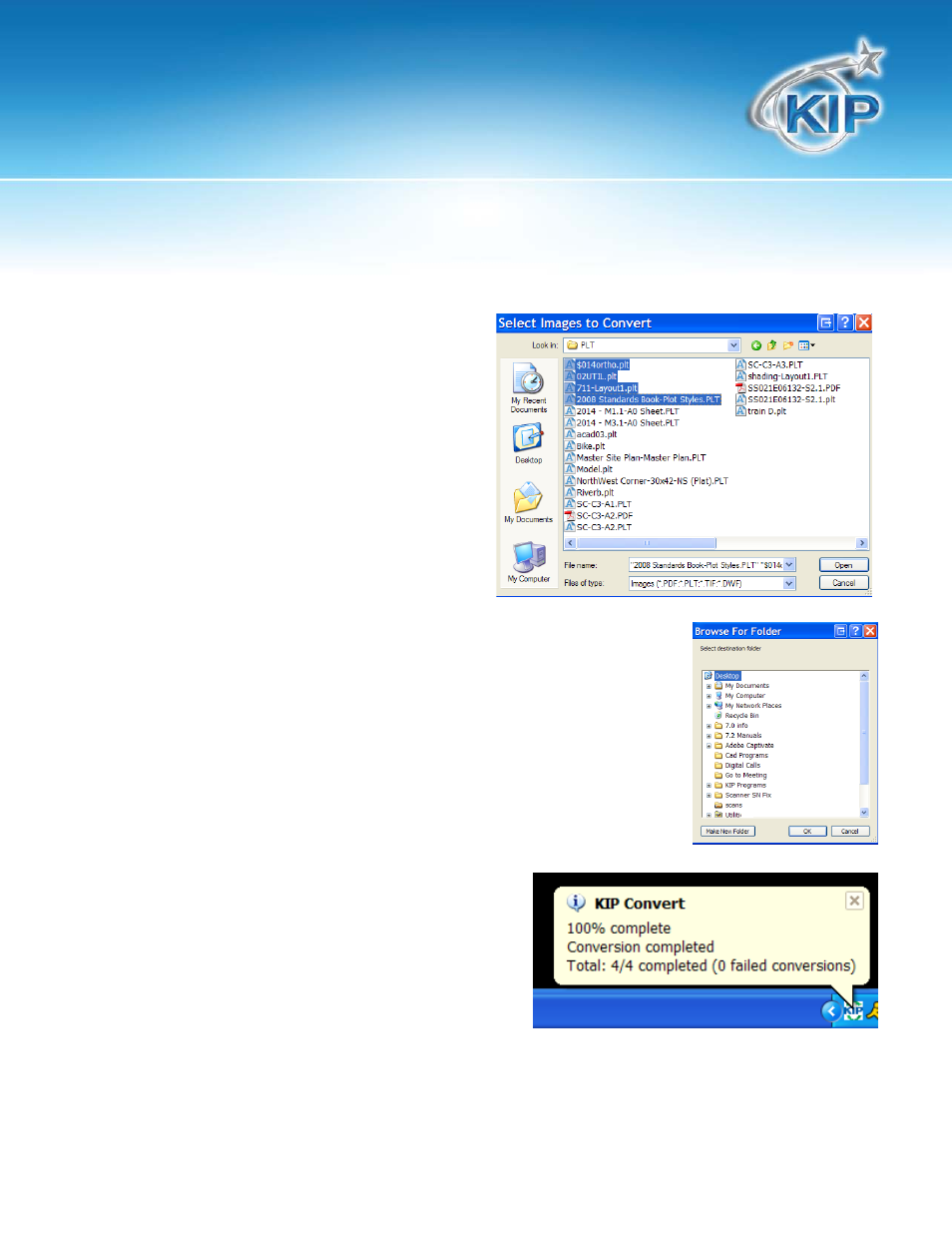952x1233 pixels.
Task: Select SC-C3-A2.PDF file icon
Action: tap(570, 516)
